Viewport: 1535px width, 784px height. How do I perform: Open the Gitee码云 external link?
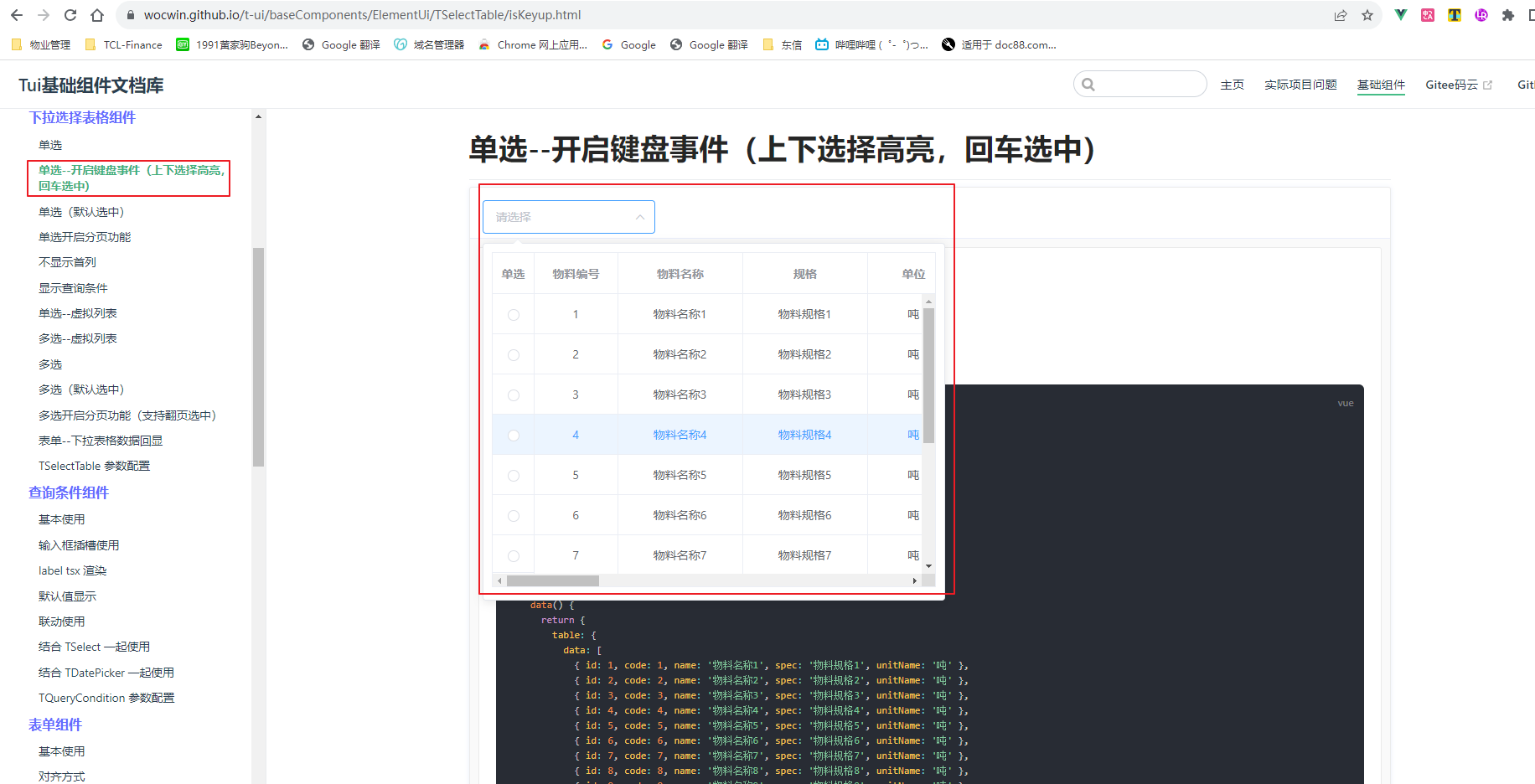click(x=1459, y=85)
